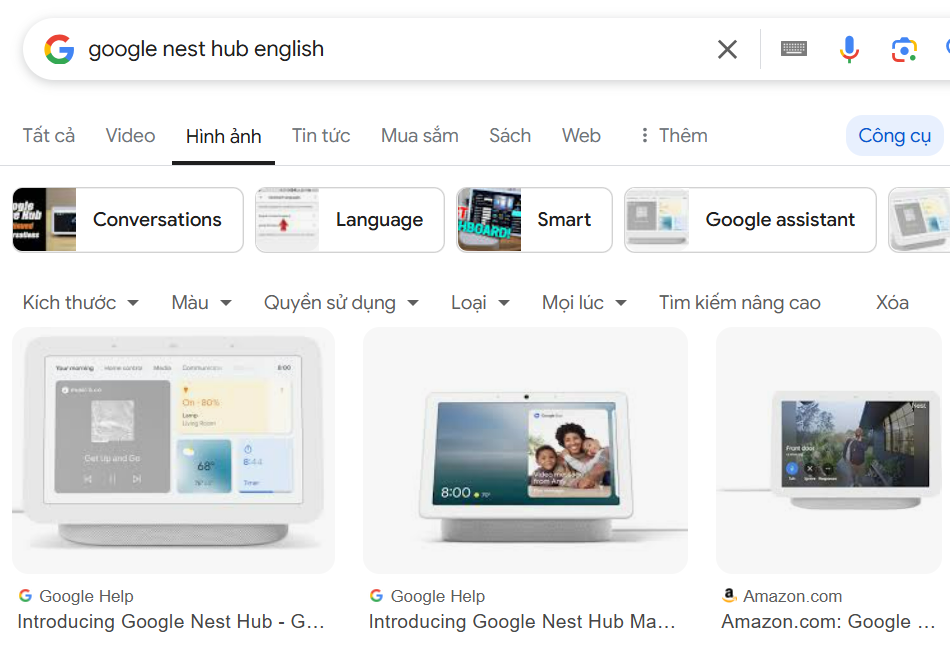
Task: Click the three-dot Thêm menu icon
Action: point(645,135)
